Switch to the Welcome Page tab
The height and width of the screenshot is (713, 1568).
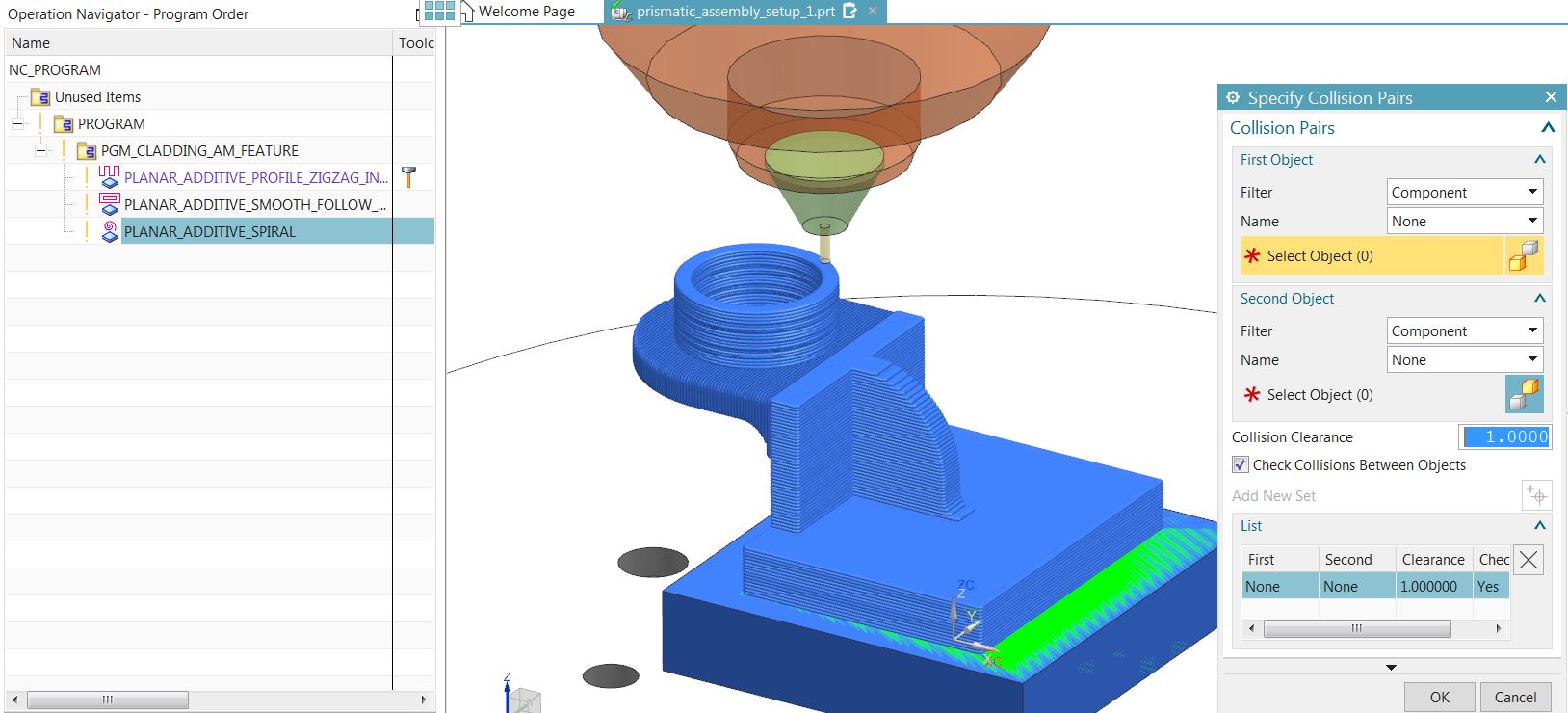coord(526,12)
